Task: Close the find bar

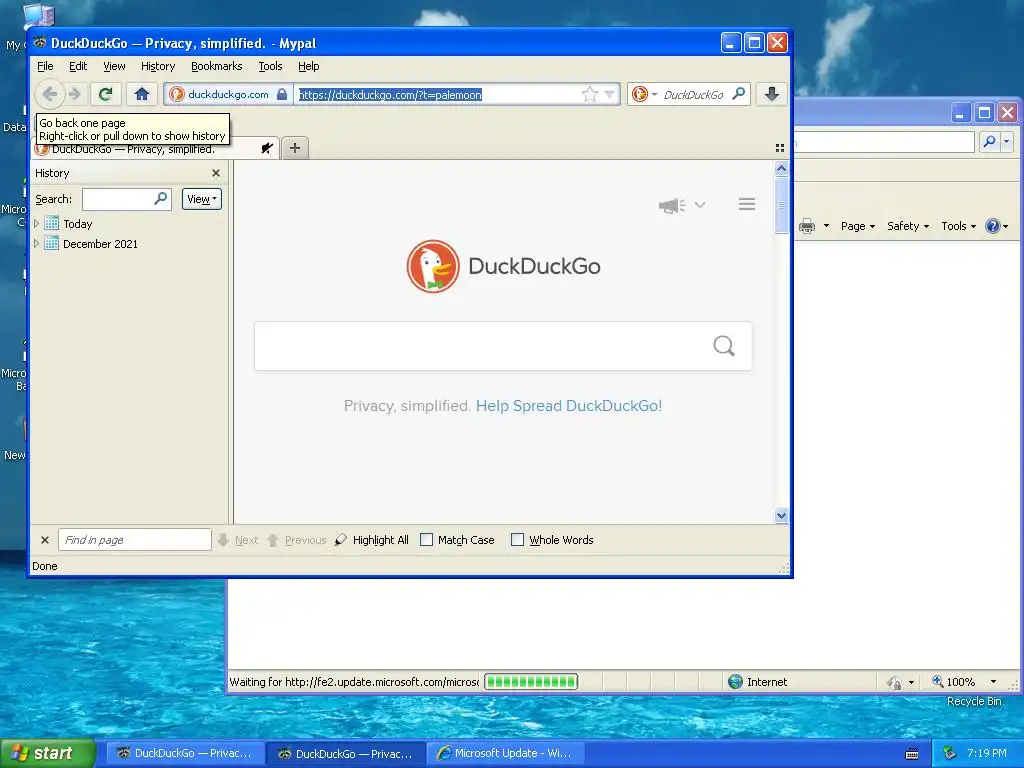Action: (x=45, y=540)
